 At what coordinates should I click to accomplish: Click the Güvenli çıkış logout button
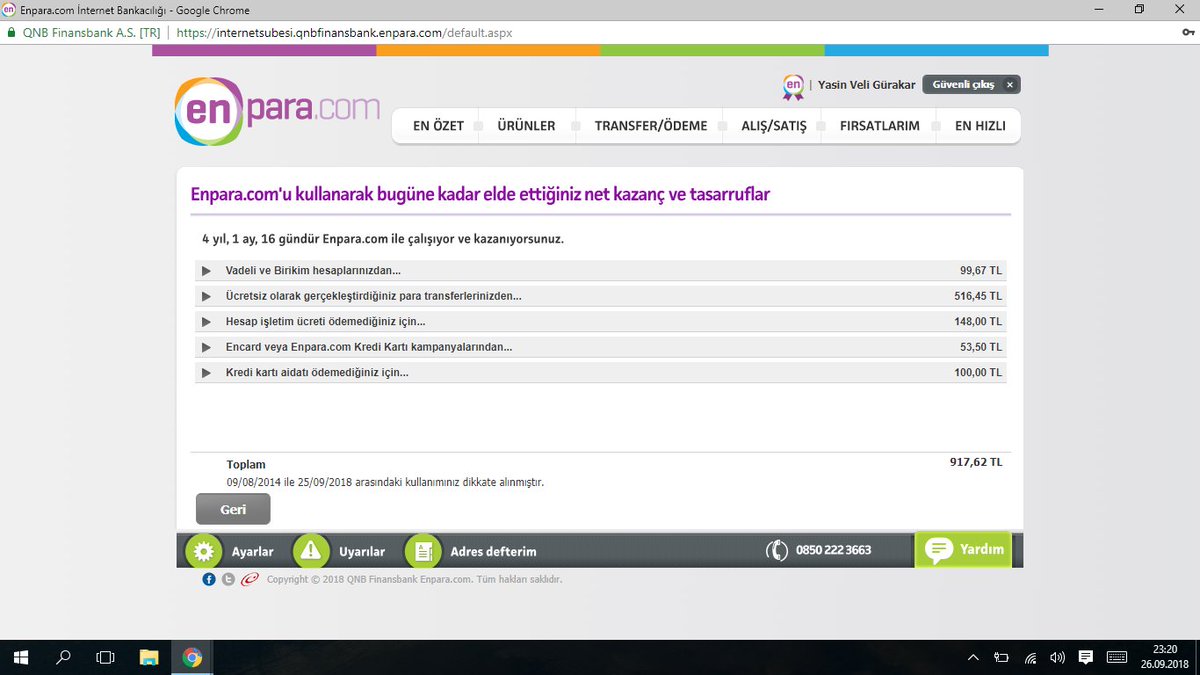pos(971,85)
